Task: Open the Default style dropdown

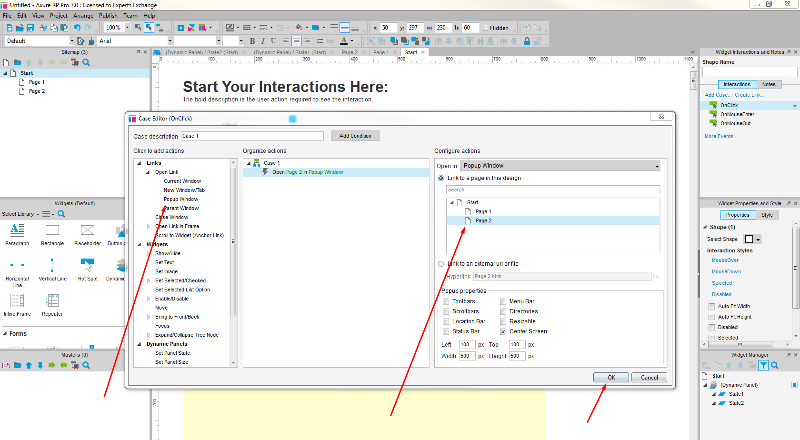Action: click(x=72, y=41)
